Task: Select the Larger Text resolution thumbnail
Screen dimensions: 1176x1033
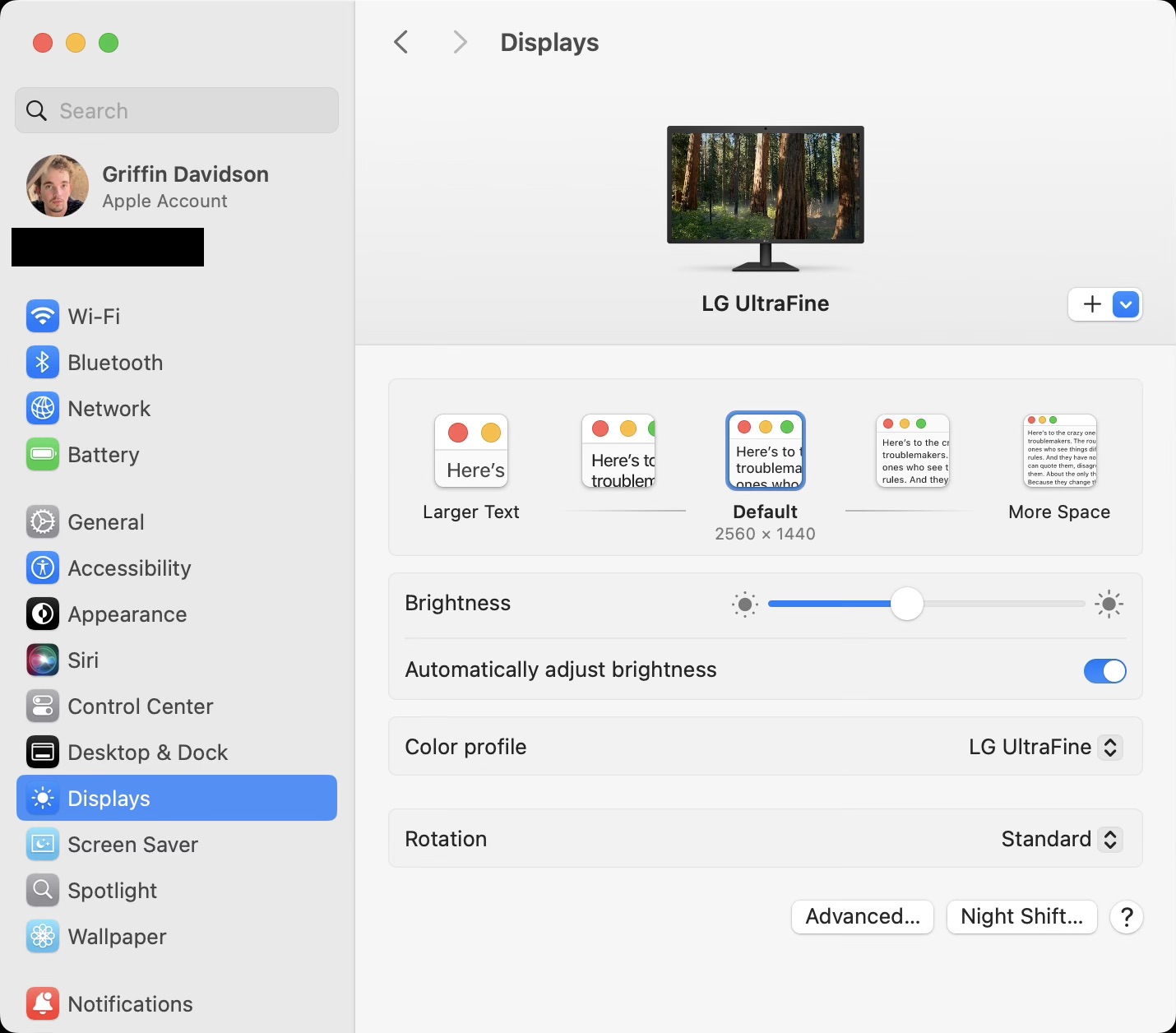Action: tap(471, 451)
